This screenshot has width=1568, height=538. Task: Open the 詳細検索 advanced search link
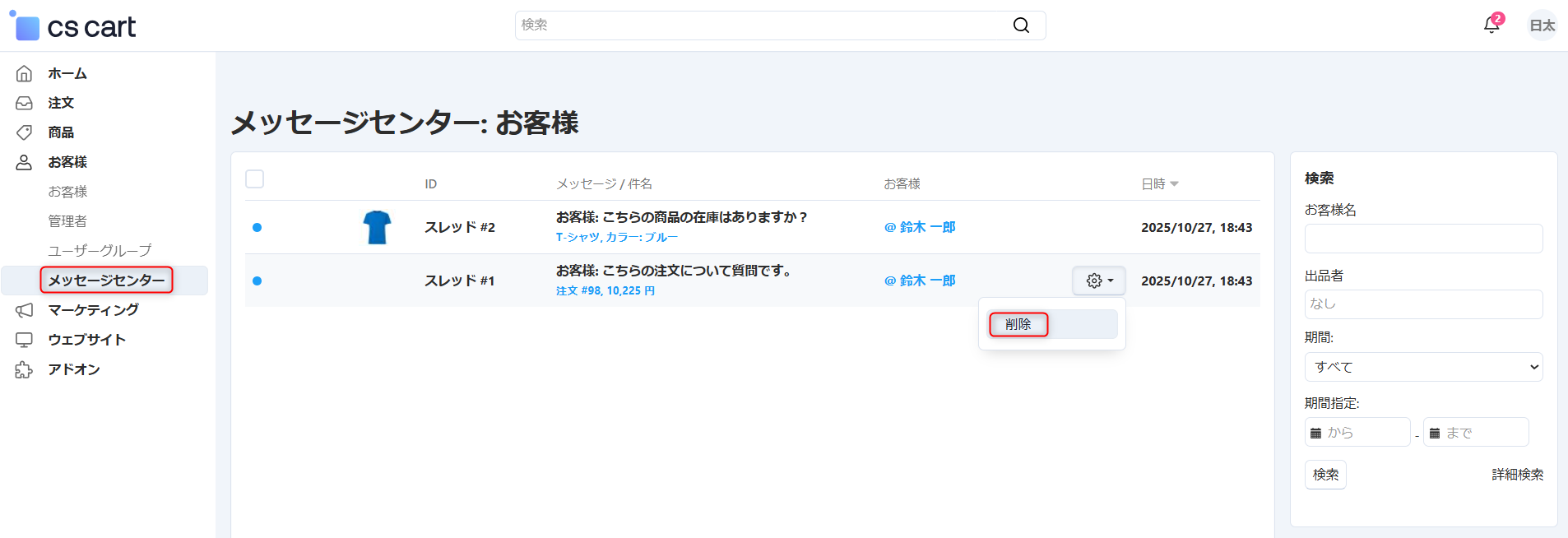point(1517,475)
